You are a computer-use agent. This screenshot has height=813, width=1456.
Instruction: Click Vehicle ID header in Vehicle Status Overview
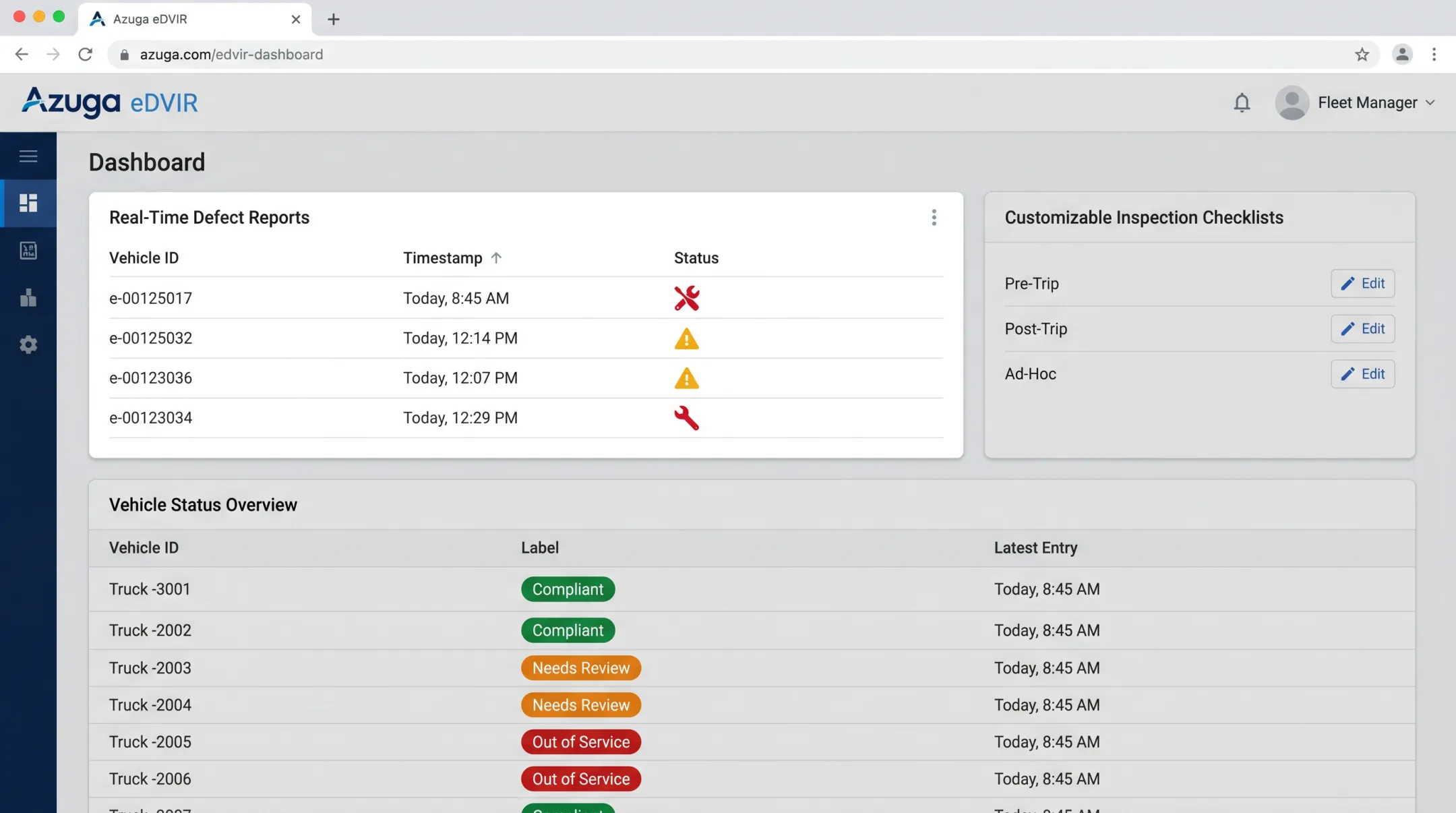coord(144,547)
